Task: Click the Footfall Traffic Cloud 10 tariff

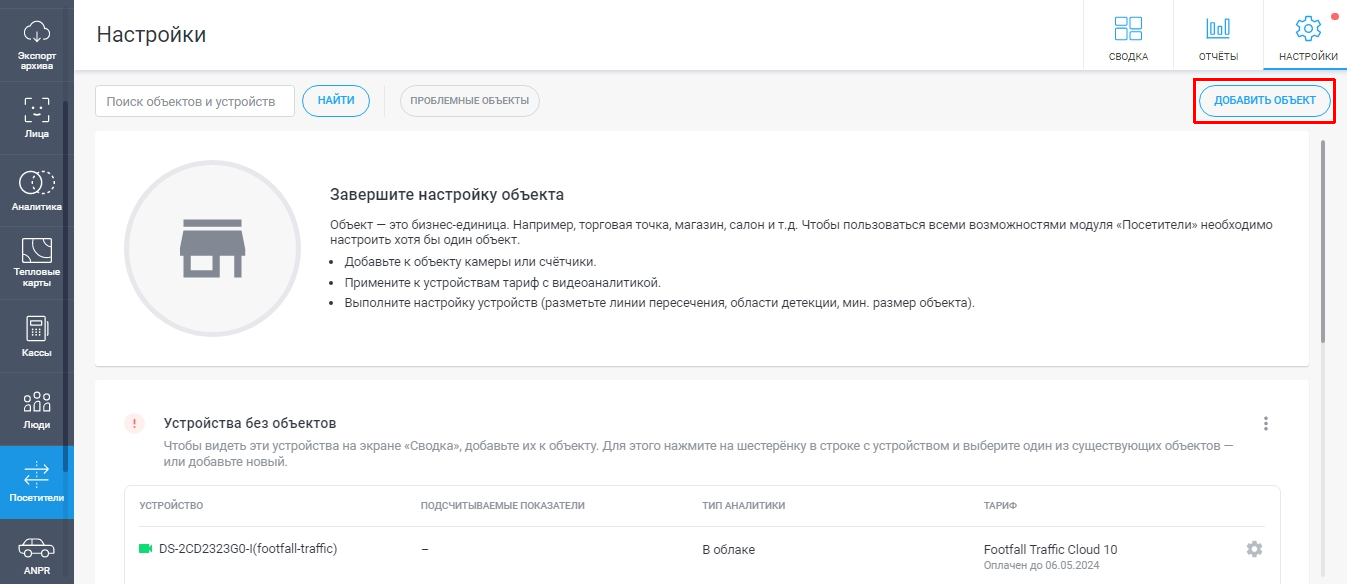Action: [1051, 549]
